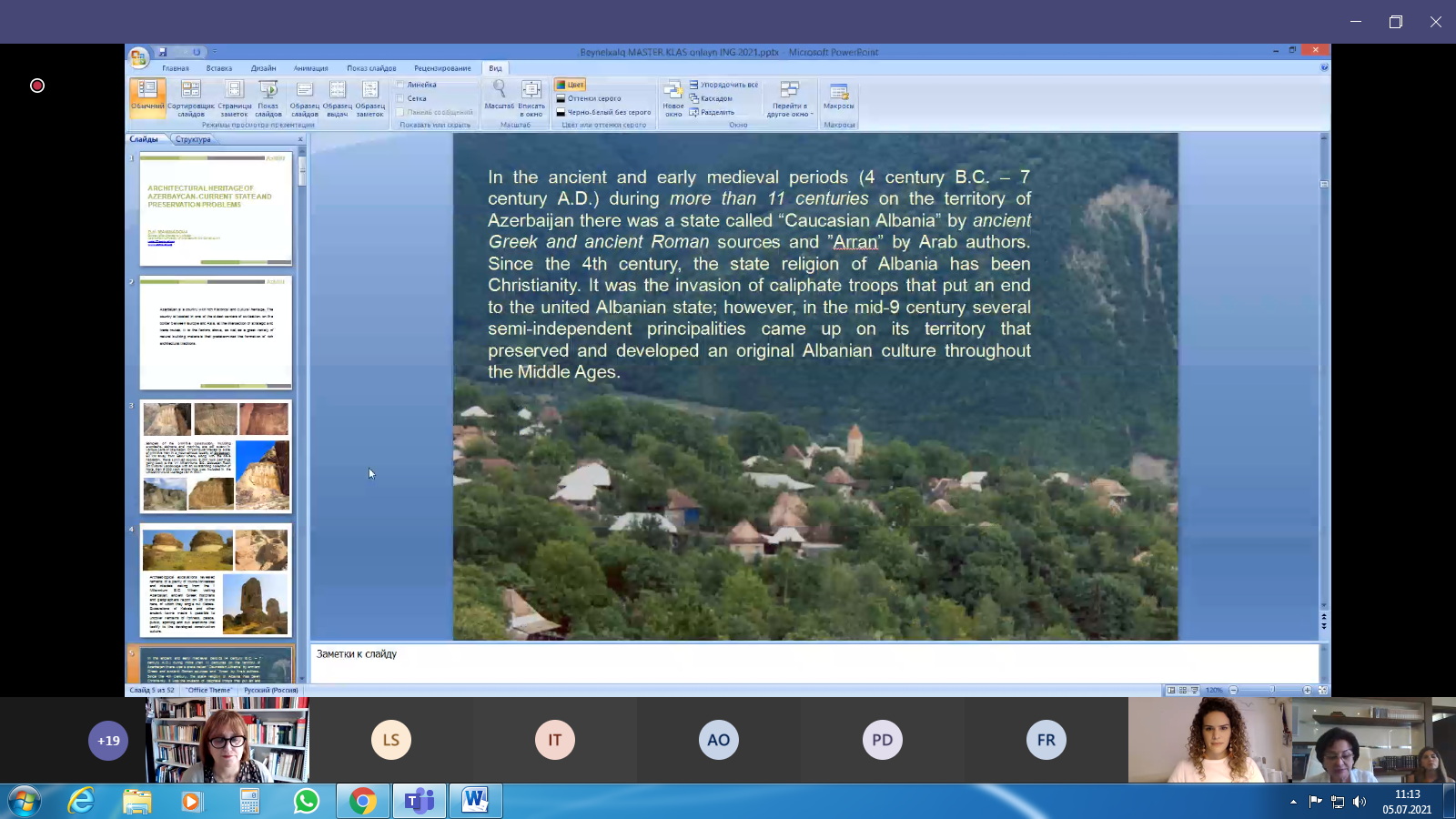Click the +19 more participants button
The width and height of the screenshot is (1456, 819).
click(x=108, y=741)
